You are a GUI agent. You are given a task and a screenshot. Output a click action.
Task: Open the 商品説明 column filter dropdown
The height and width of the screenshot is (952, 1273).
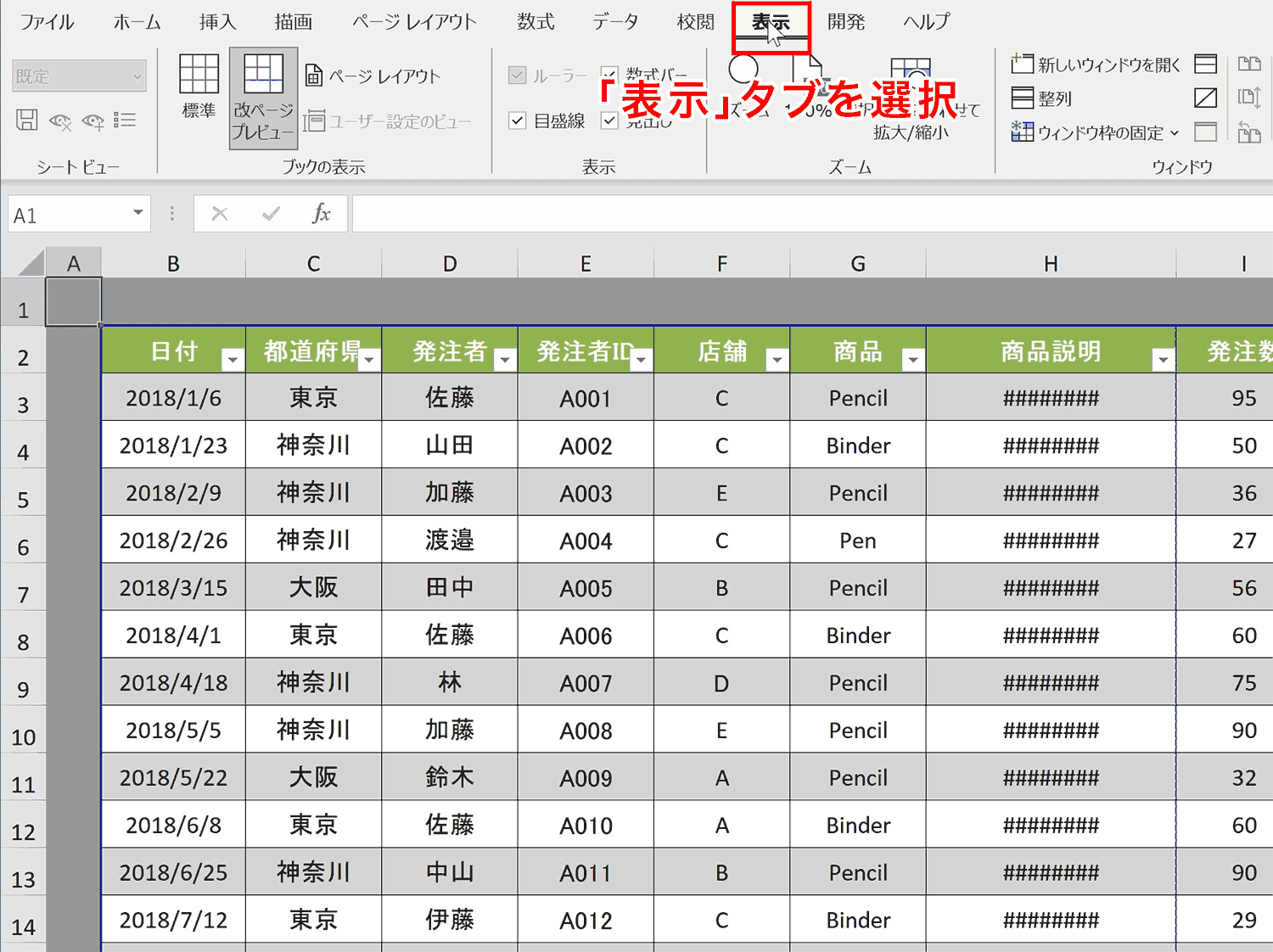click(x=1164, y=360)
